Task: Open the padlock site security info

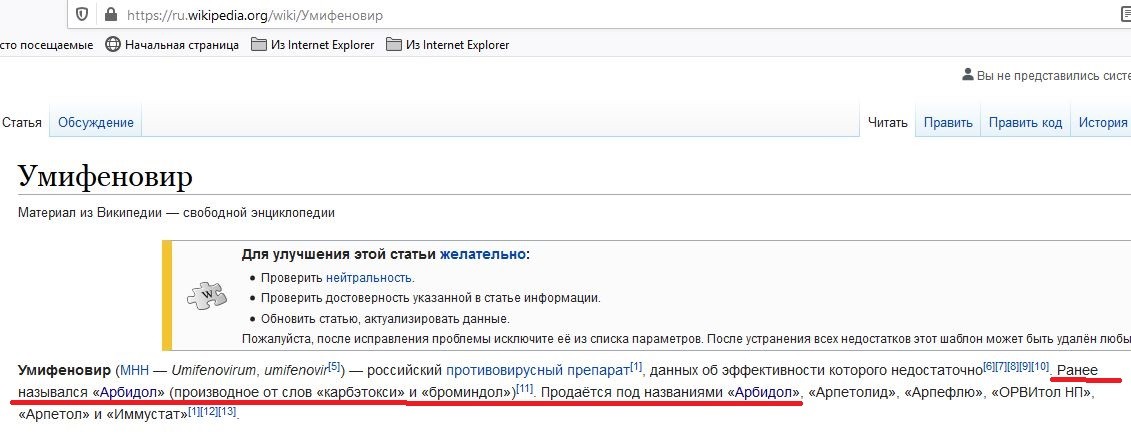Action: 110,14
